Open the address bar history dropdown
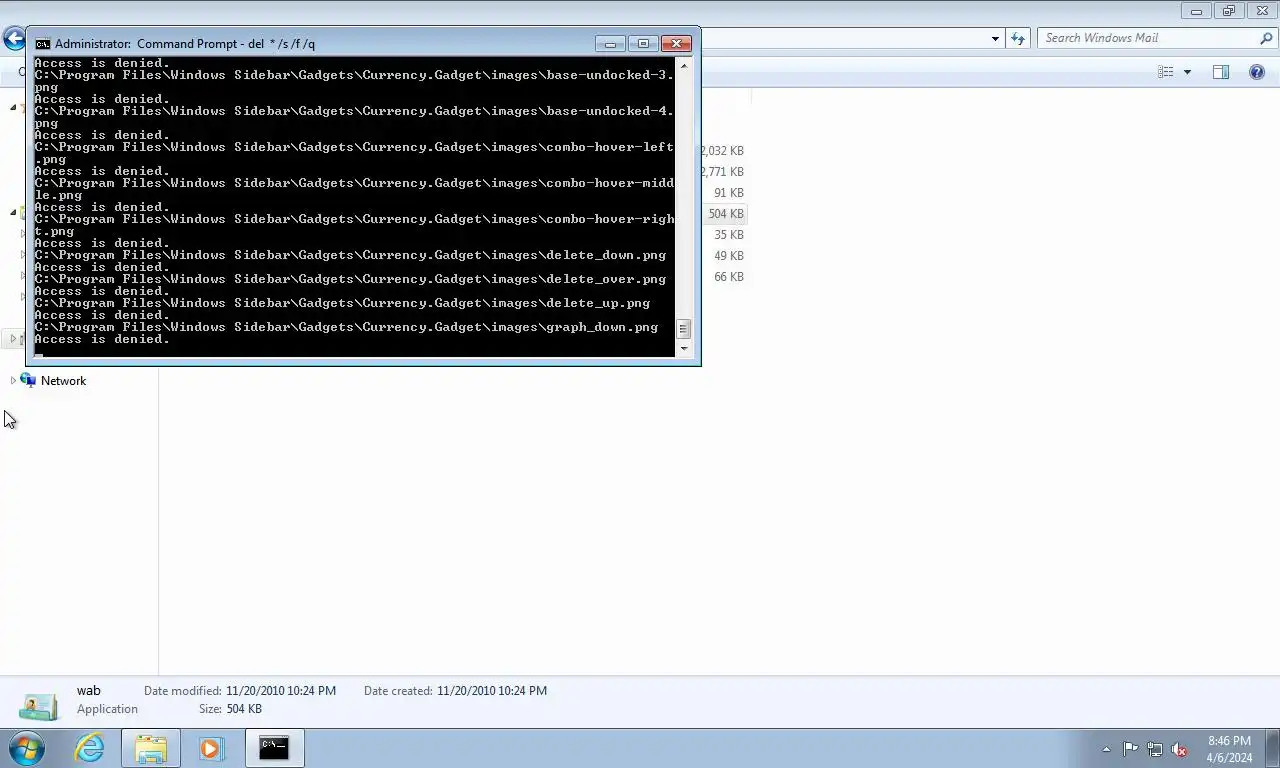1280x768 pixels. tap(995, 39)
